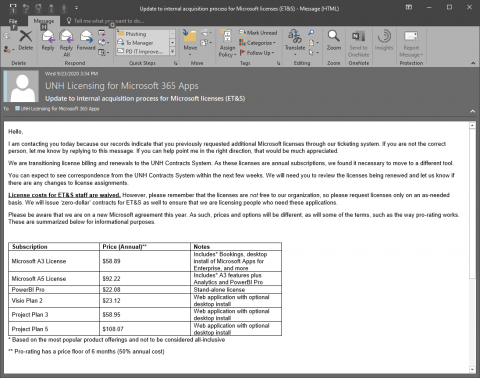
Task: Open the Tags group dialog launcher
Action: 279,63
